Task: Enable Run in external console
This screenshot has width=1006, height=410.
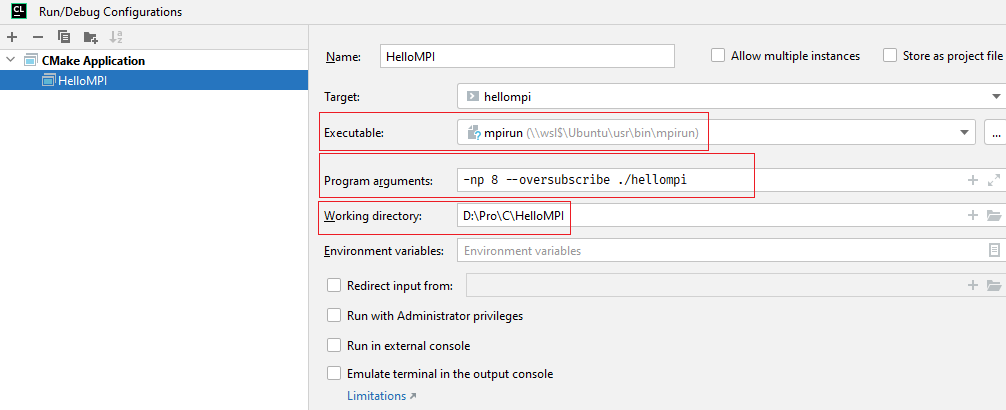Action: point(334,345)
